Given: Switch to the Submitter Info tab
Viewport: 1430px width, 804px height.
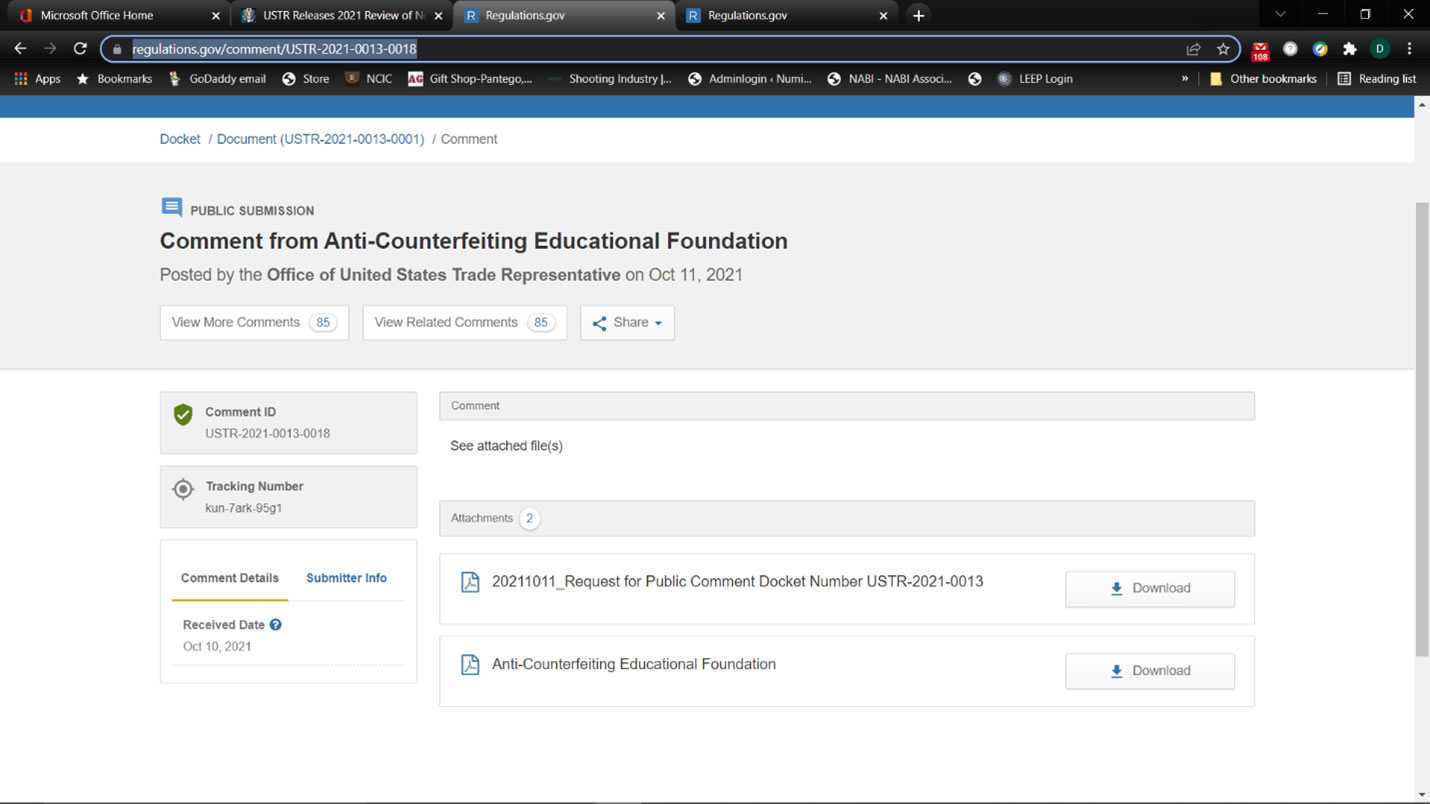Looking at the screenshot, I should click(x=346, y=578).
